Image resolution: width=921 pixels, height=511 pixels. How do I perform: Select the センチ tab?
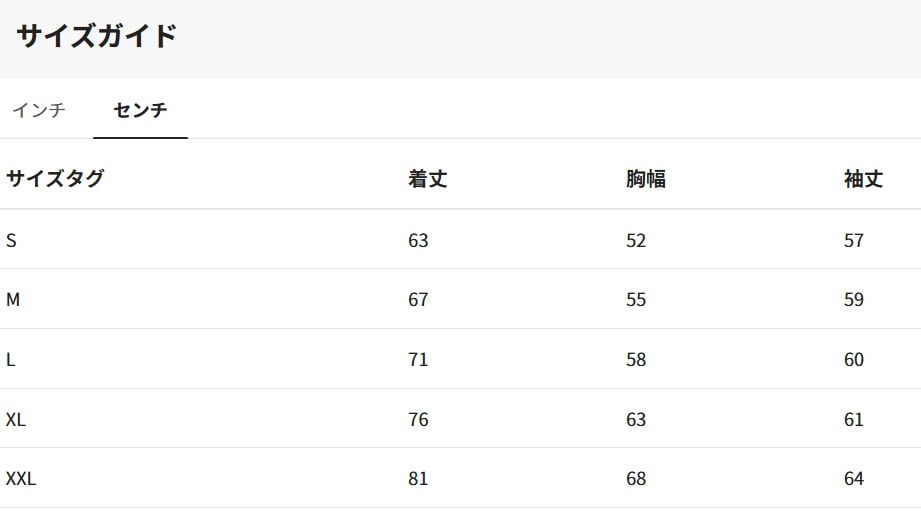coord(140,110)
